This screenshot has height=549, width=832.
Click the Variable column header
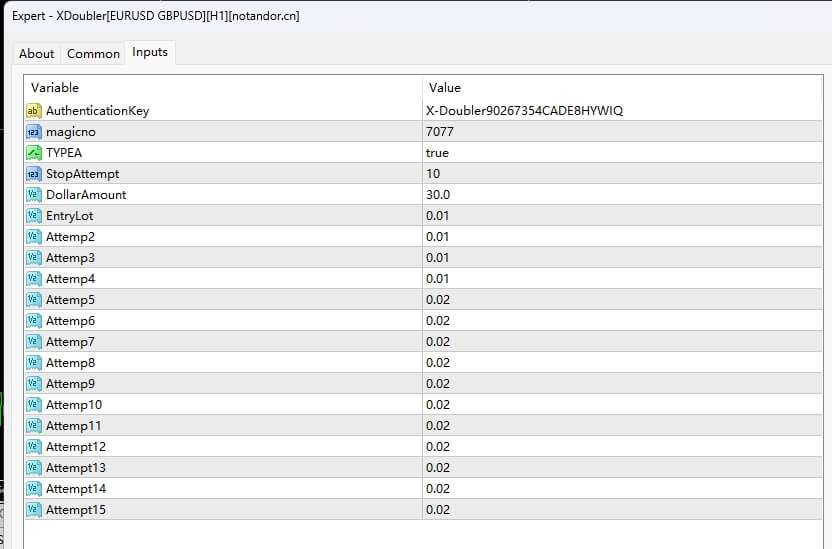click(223, 88)
